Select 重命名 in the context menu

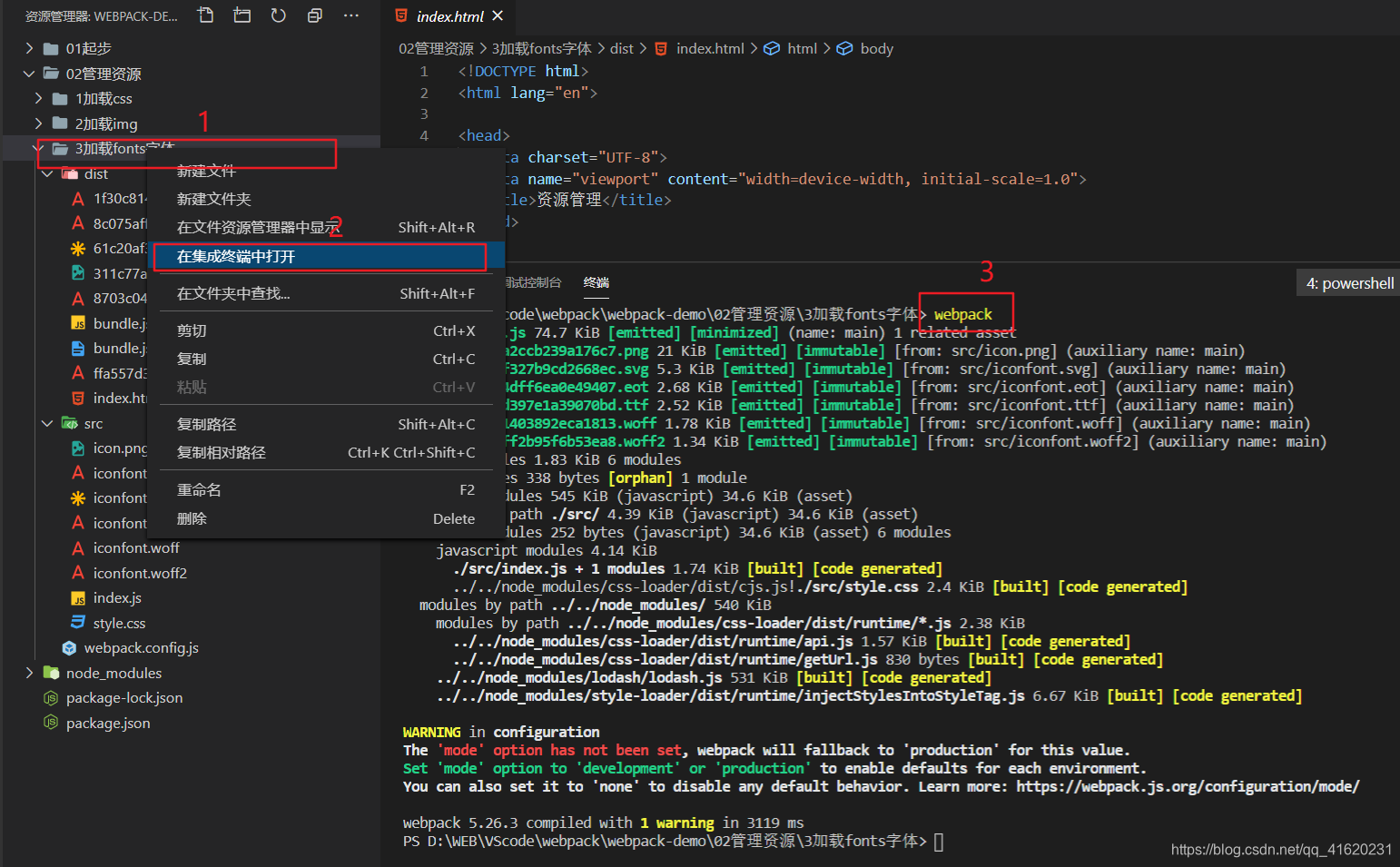(327, 489)
